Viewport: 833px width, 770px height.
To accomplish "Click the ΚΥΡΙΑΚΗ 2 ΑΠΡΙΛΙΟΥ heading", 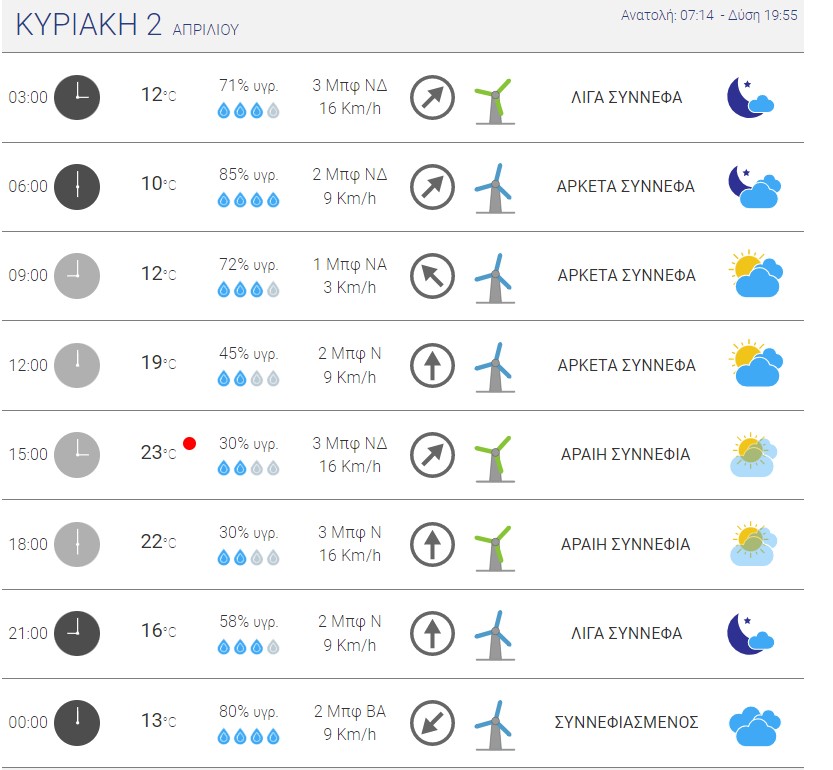I will click(127, 24).
